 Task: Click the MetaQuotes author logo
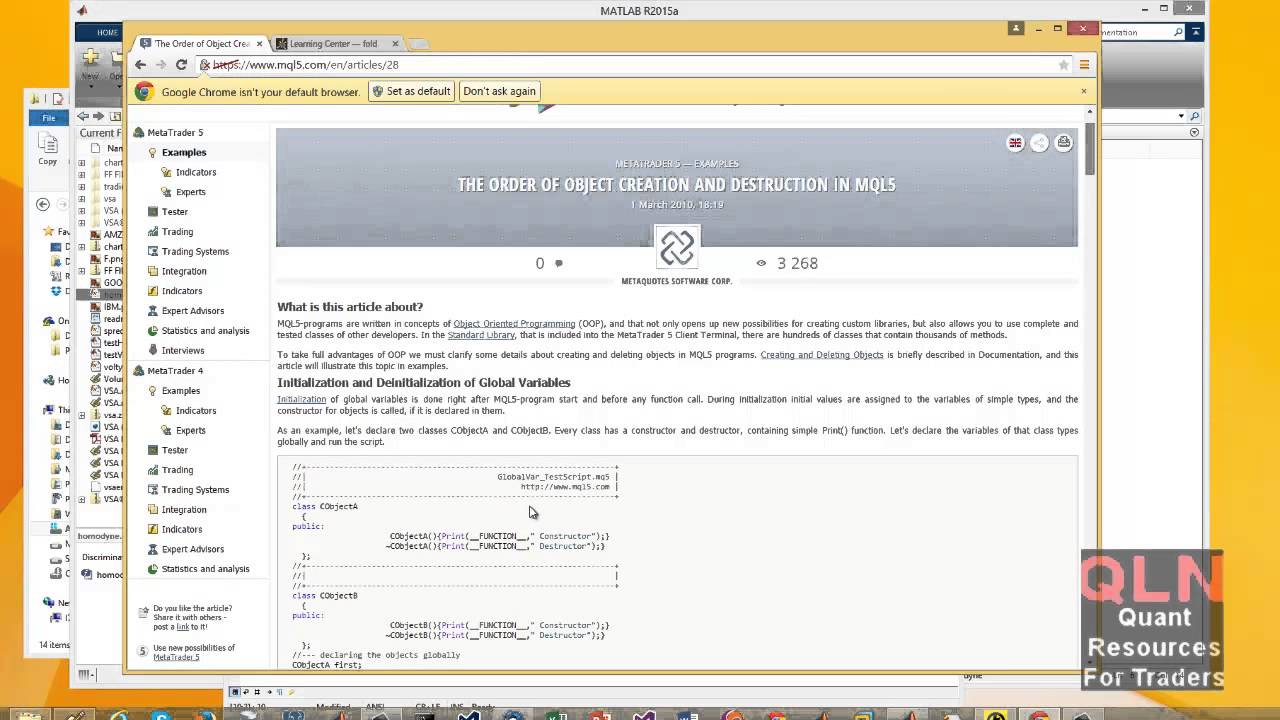(x=677, y=247)
